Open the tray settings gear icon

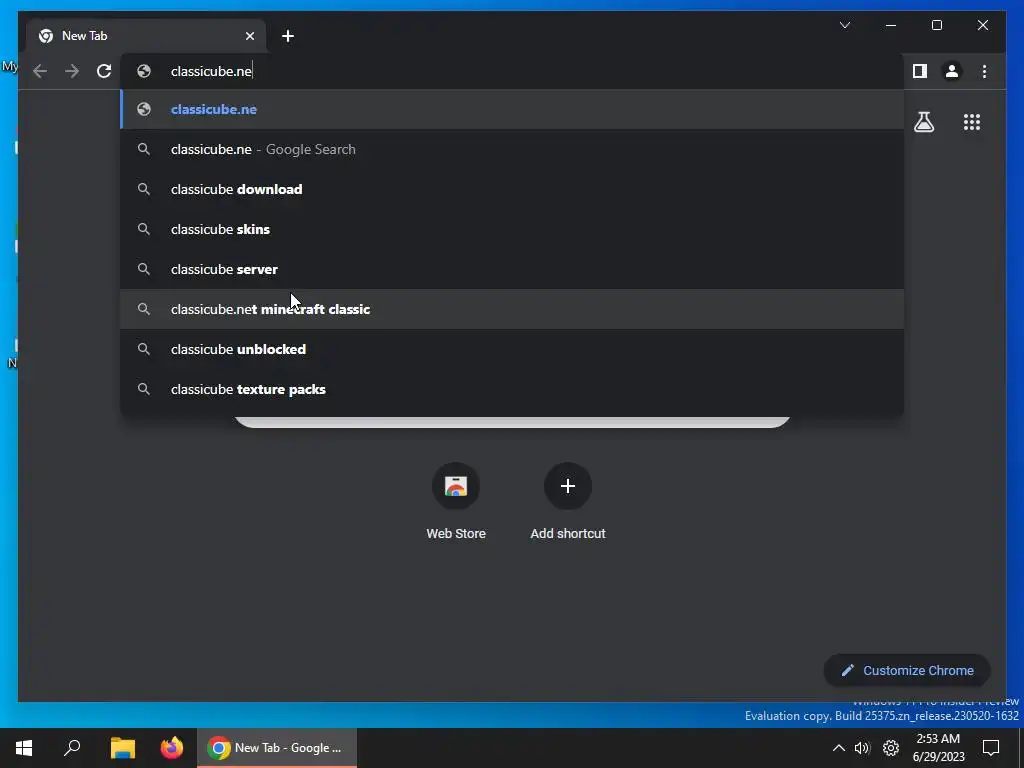[x=891, y=748]
